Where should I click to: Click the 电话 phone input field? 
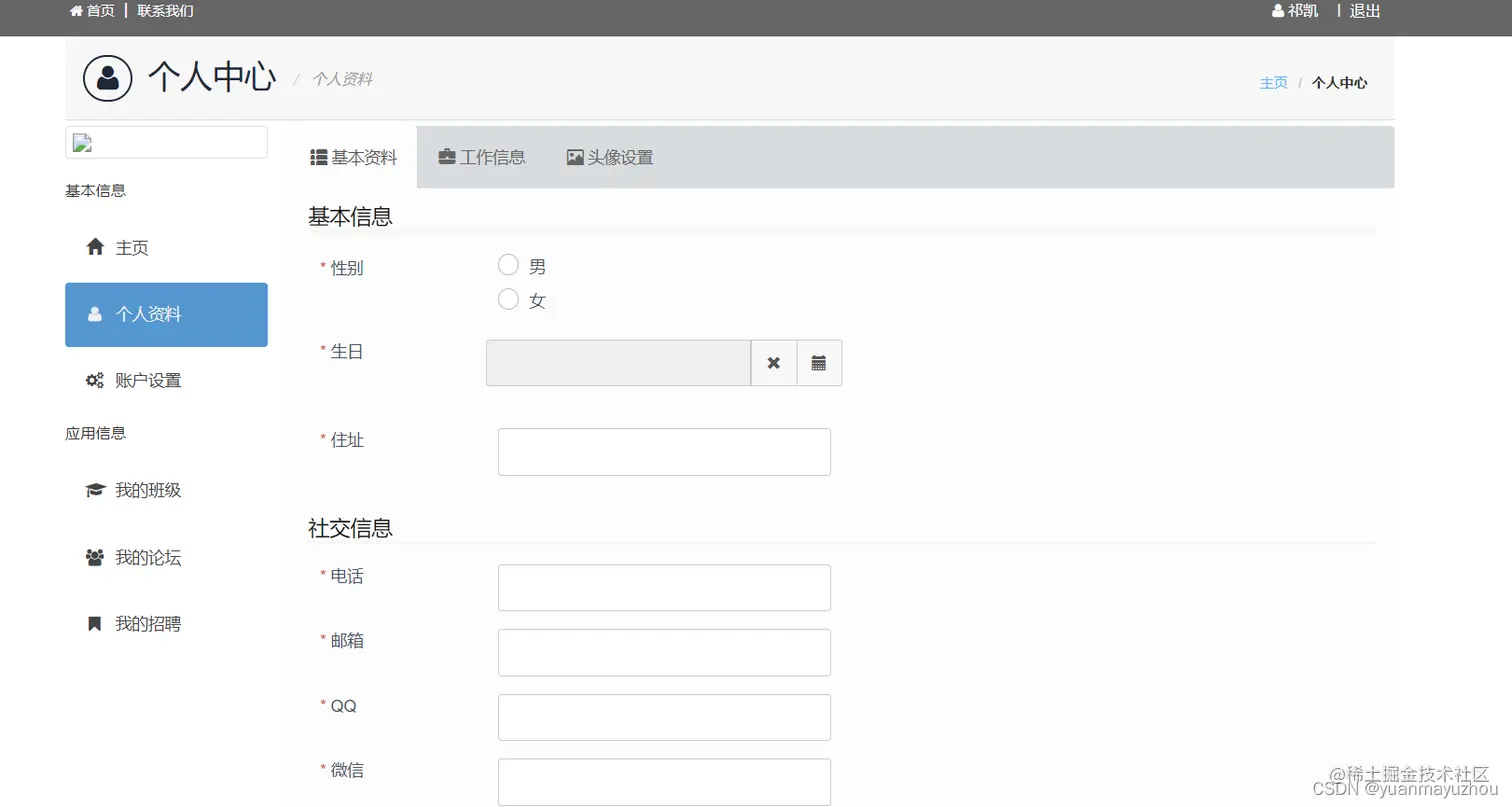tap(664, 588)
